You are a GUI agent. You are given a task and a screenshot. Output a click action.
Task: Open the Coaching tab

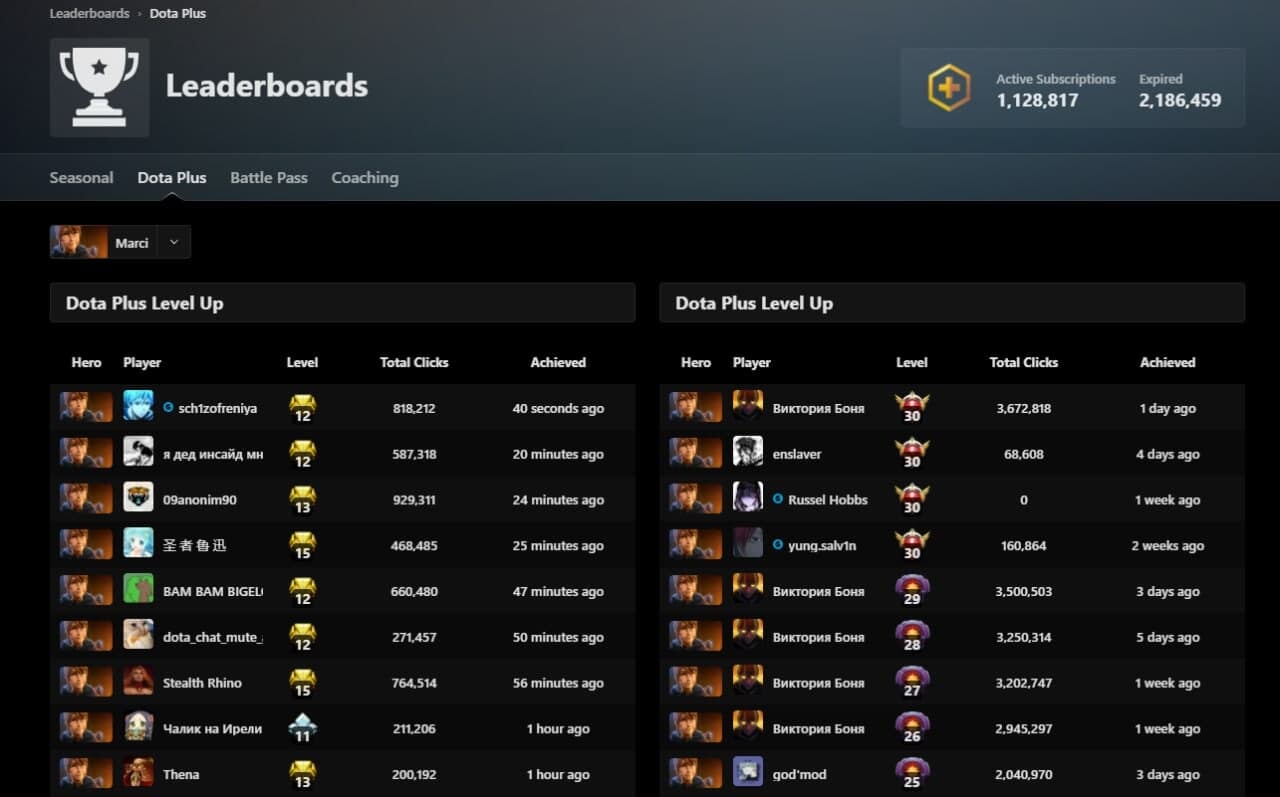pos(365,178)
